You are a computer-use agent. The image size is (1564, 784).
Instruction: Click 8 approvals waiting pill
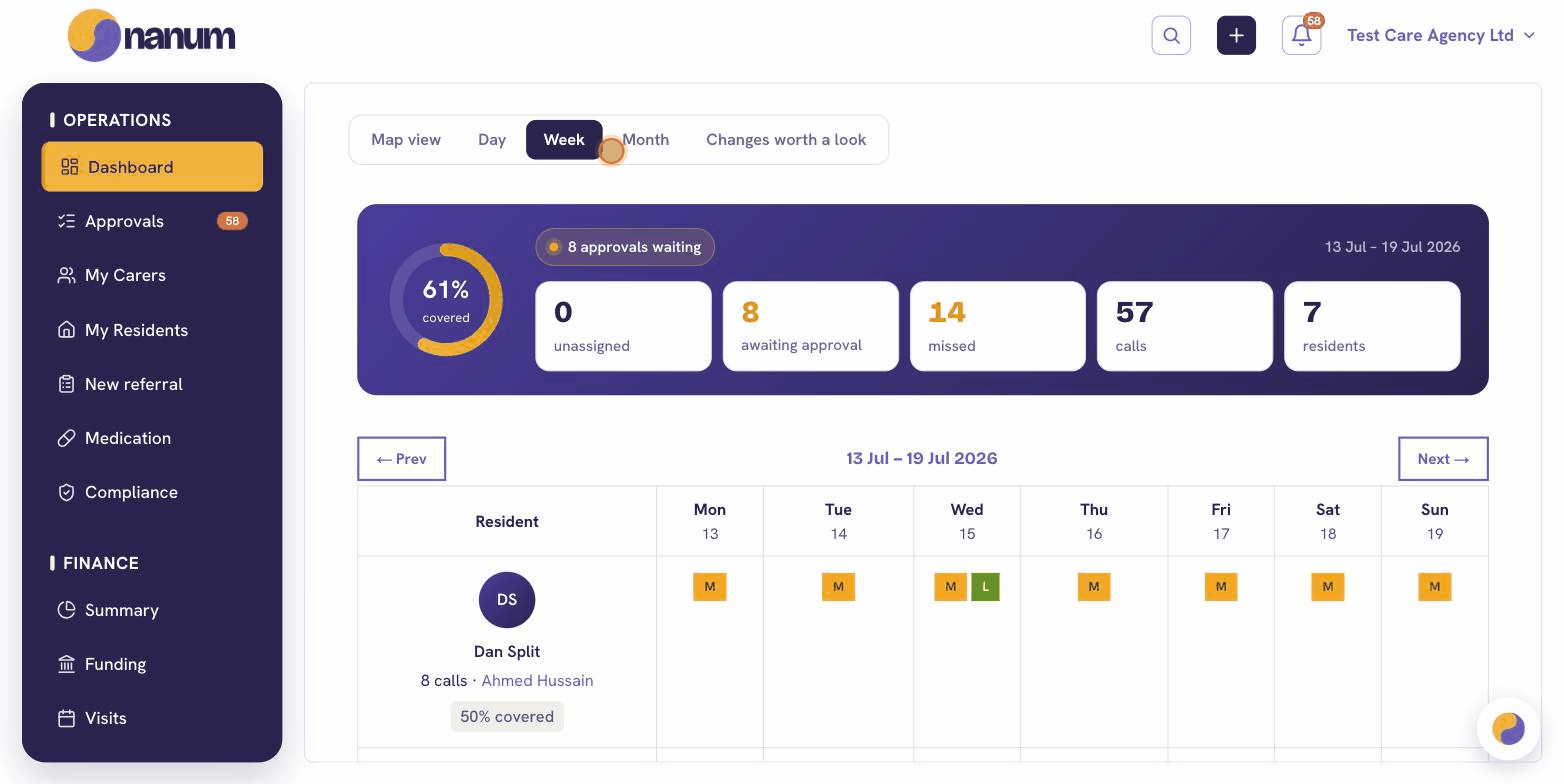625,247
